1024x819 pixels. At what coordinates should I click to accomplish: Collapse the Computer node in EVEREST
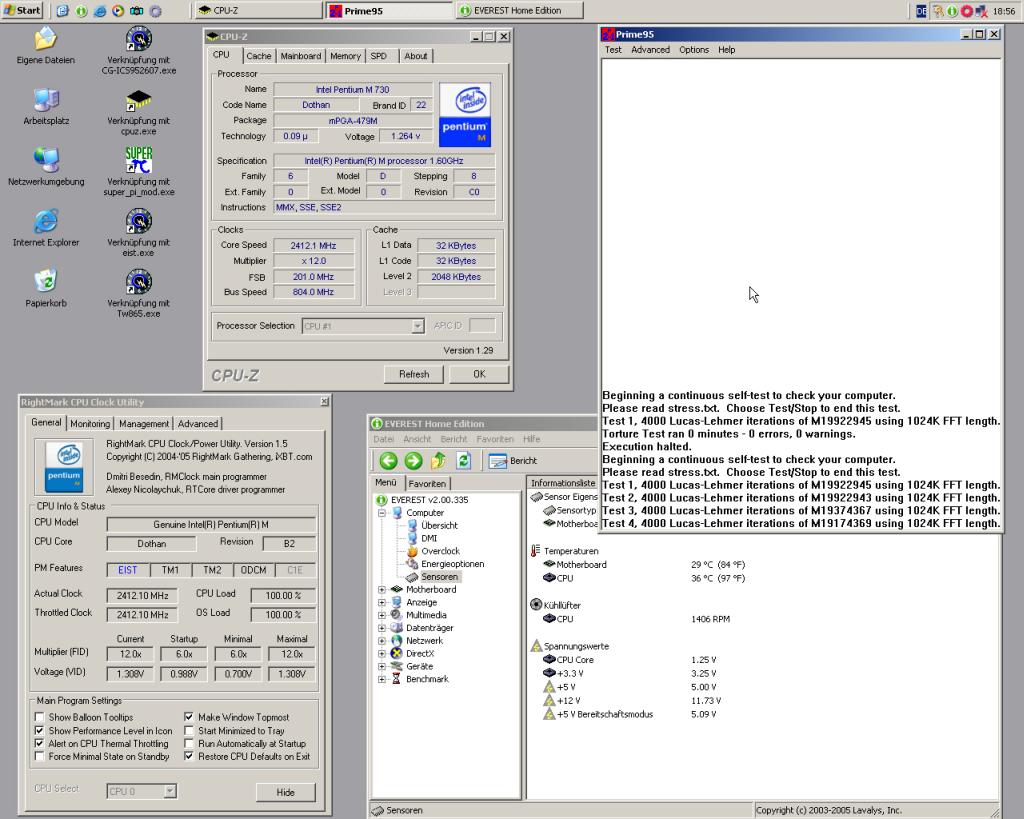click(382, 513)
